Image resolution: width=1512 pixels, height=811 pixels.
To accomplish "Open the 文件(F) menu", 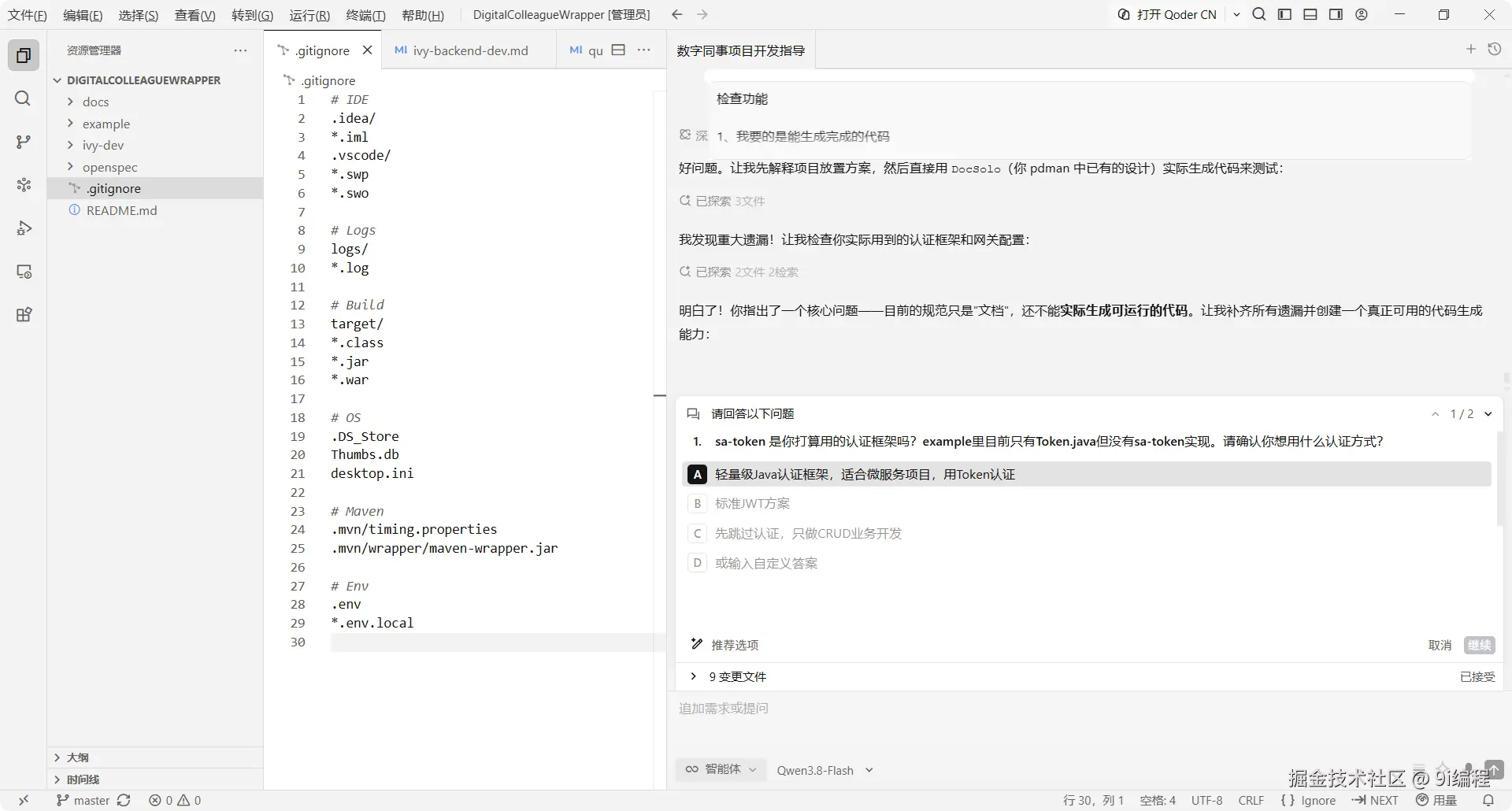I will 28,15.
